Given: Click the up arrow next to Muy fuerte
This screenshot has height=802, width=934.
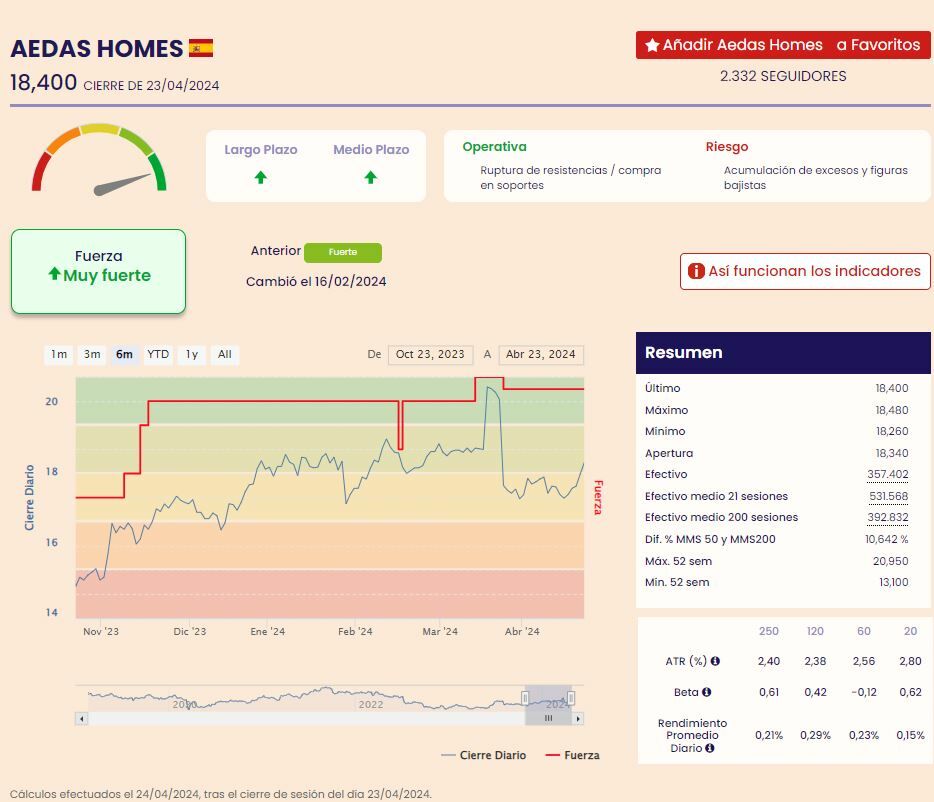Looking at the screenshot, I should (x=54, y=273).
